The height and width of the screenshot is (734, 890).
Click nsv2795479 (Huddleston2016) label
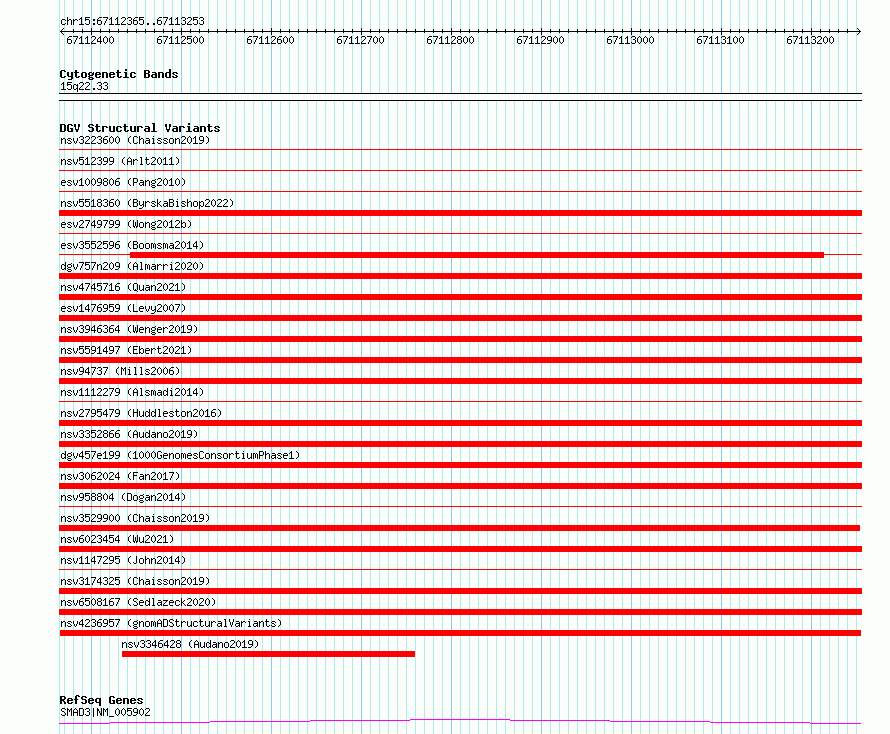point(141,413)
